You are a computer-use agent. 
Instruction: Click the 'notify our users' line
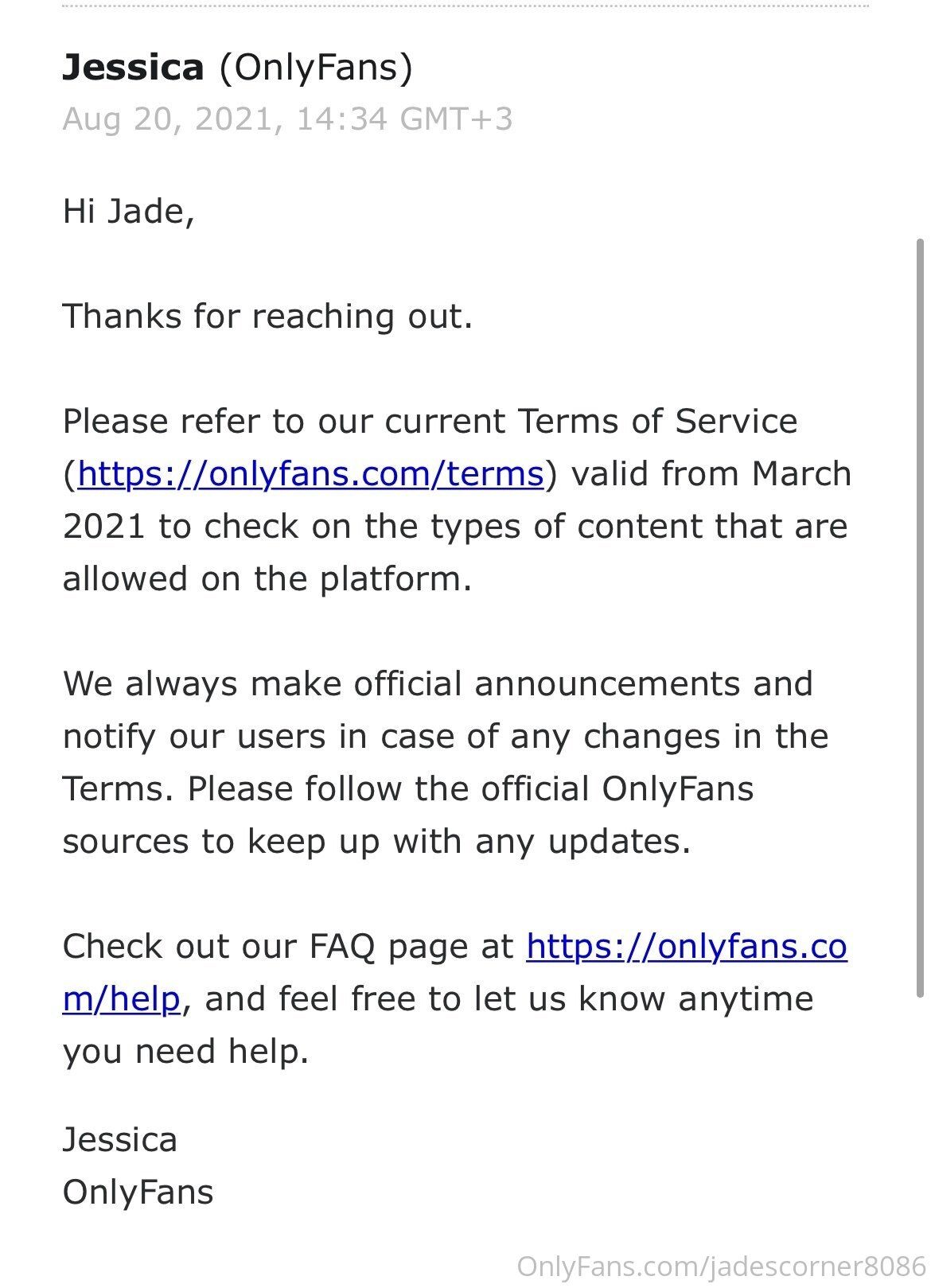pyautogui.click(x=446, y=737)
